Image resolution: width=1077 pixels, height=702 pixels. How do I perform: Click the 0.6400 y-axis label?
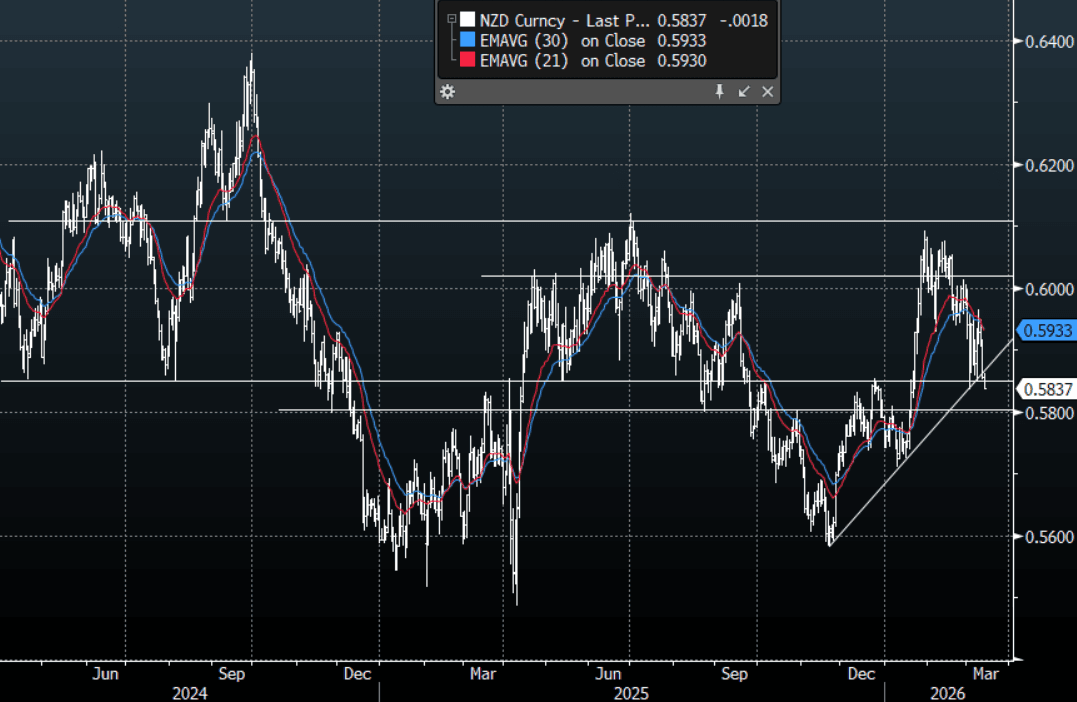click(1044, 41)
